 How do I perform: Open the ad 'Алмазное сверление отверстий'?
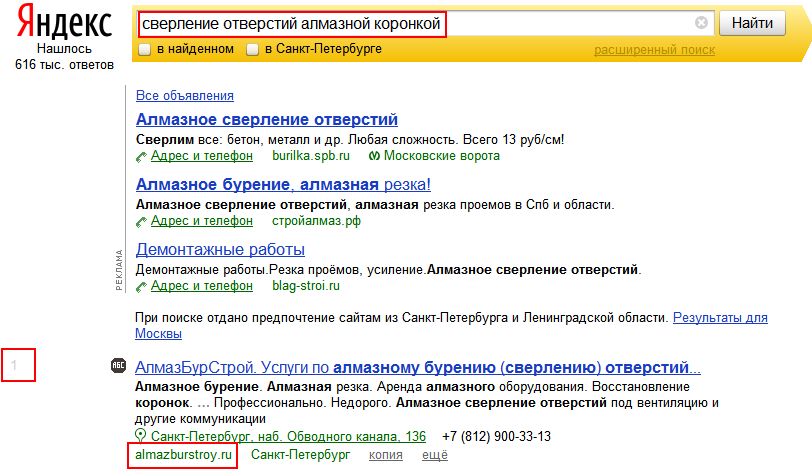point(267,119)
